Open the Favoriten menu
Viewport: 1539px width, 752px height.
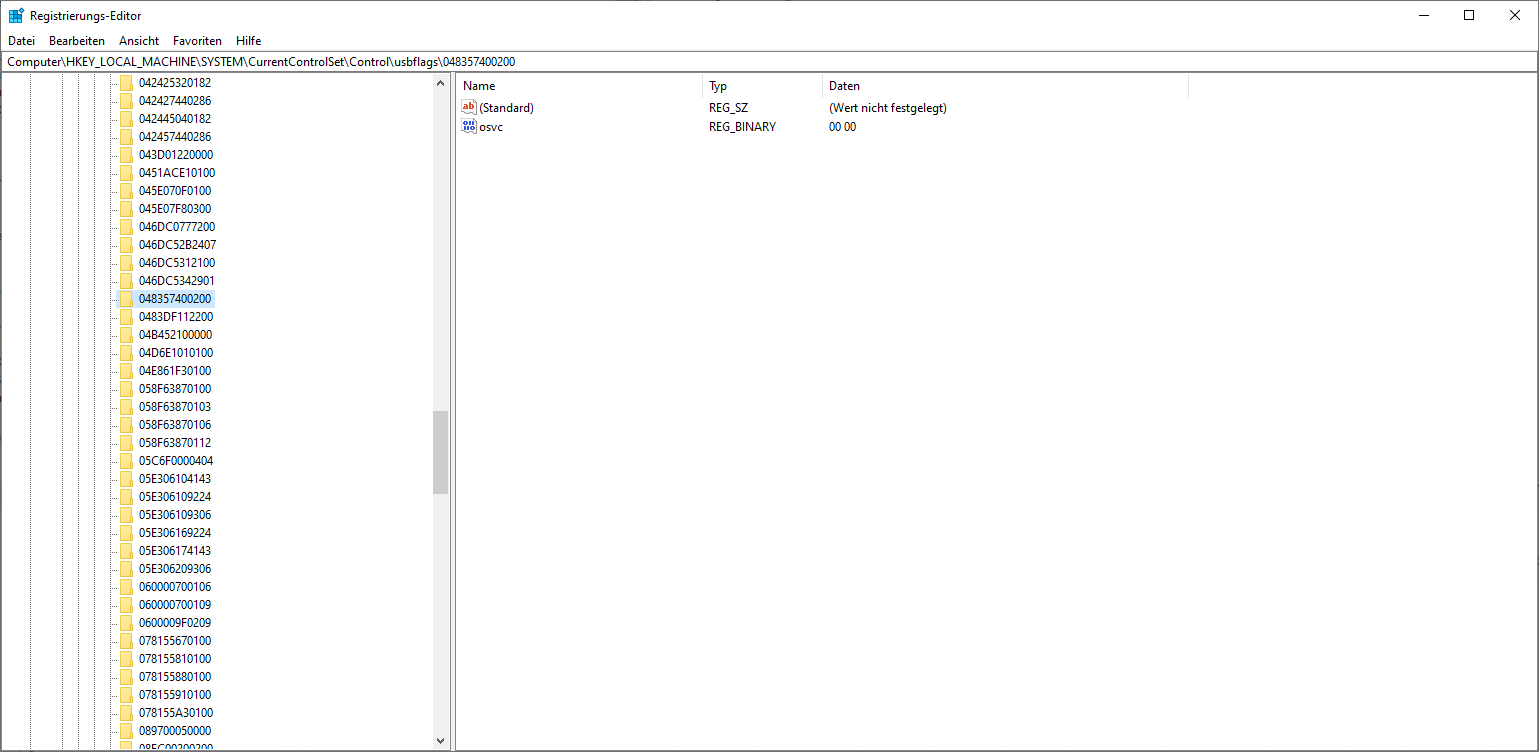point(197,41)
